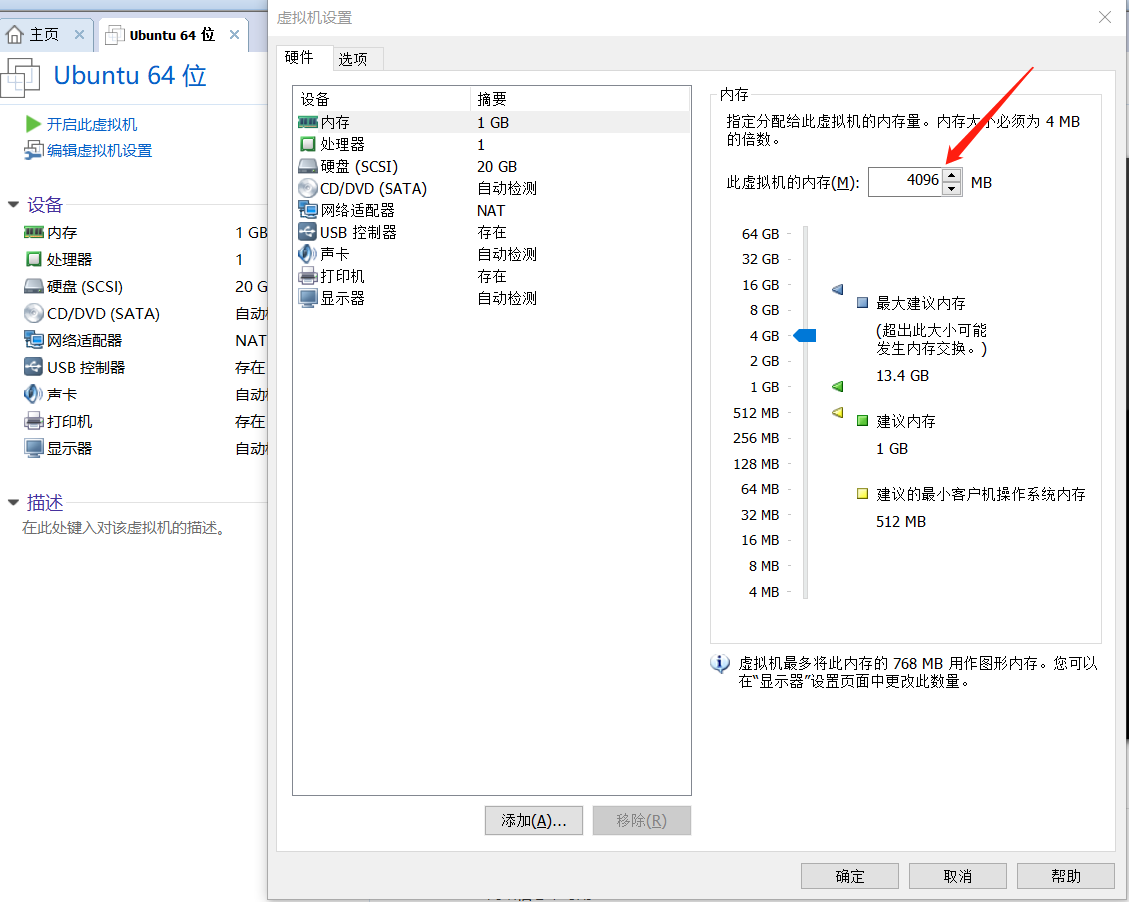Image resolution: width=1129 pixels, height=902 pixels.
Task: Confirm settings with 确定 button
Action: click(x=850, y=876)
